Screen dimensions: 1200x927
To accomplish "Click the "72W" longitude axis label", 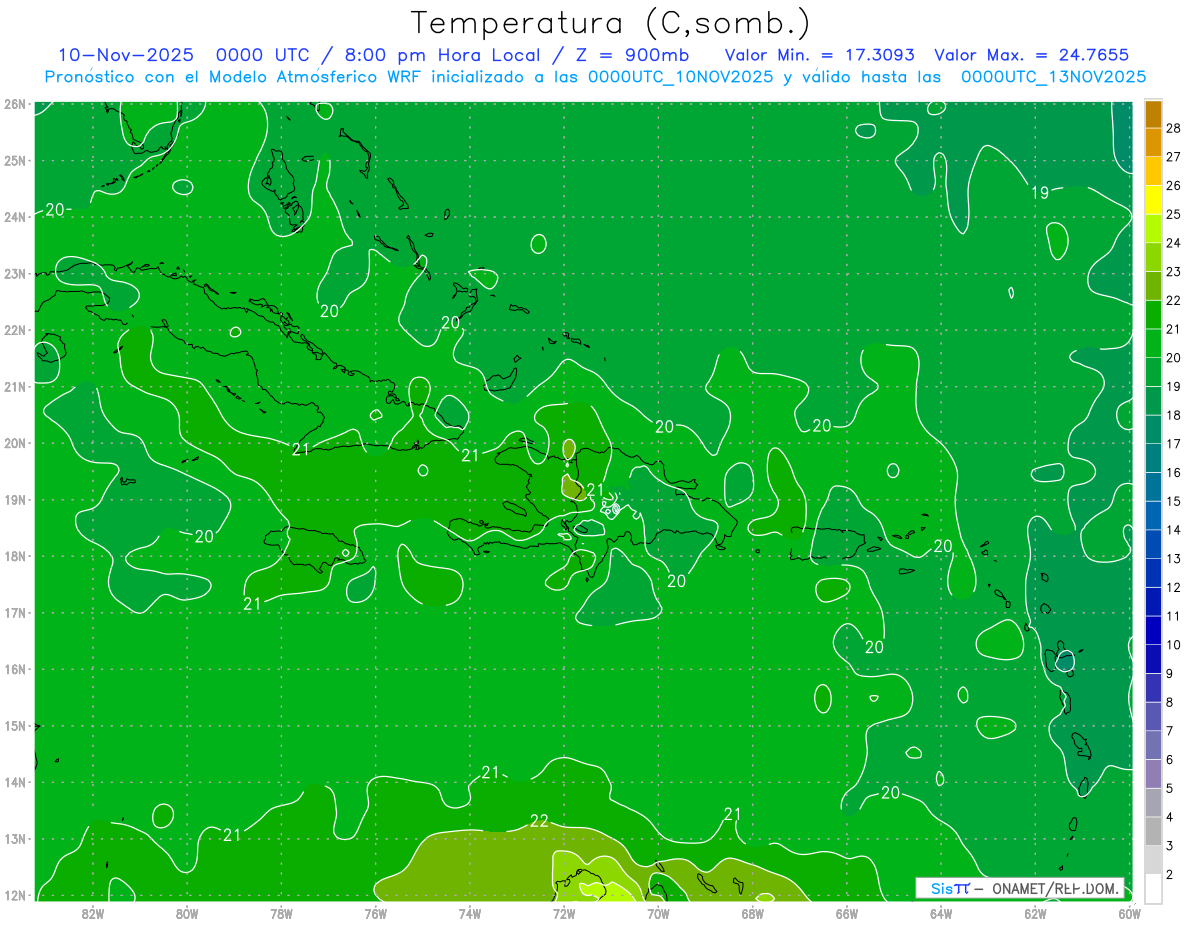I will (564, 913).
